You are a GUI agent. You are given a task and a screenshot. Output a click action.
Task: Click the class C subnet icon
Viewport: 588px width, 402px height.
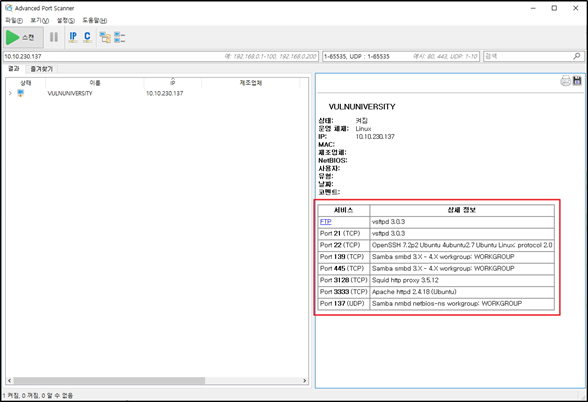(x=87, y=37)
